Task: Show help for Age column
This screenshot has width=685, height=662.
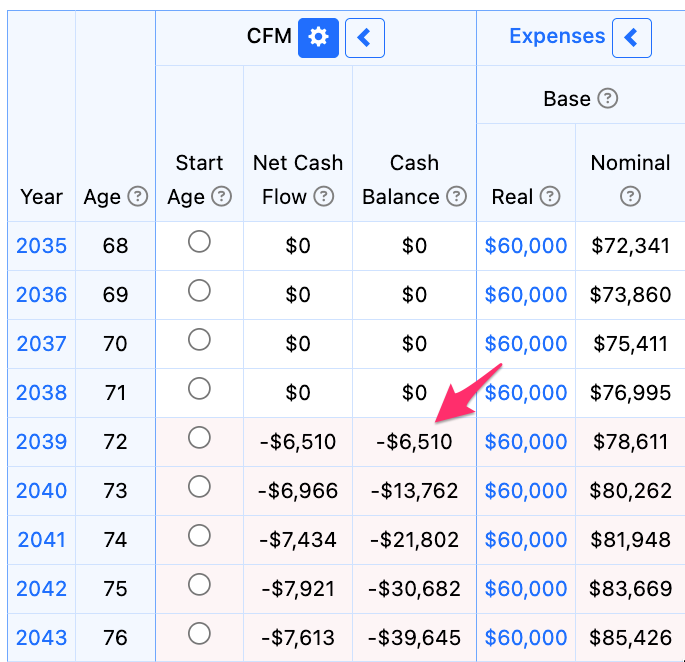Action: tap(138, 196)
